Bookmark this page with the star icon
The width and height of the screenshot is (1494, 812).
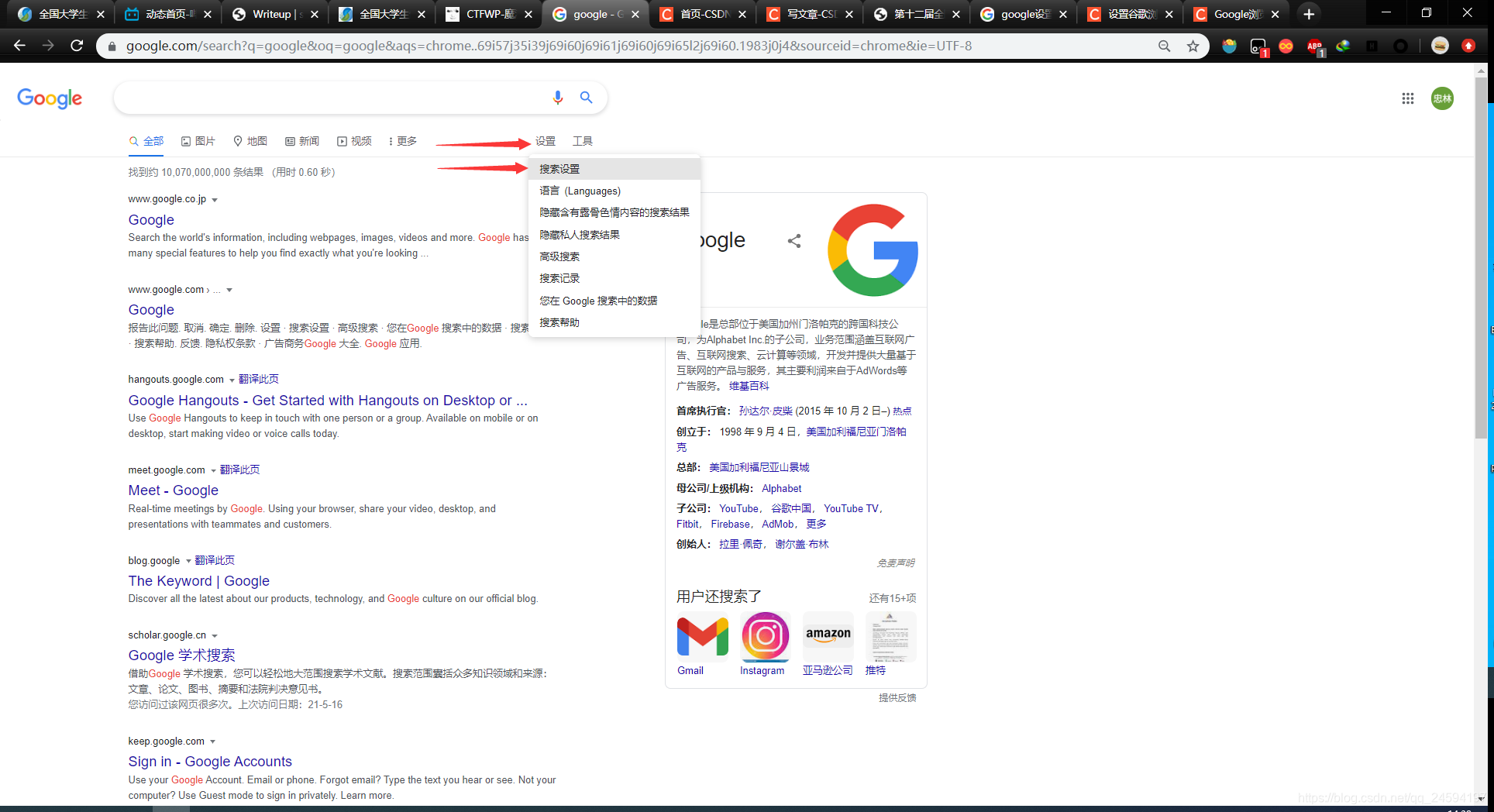(x=1193, y=46)
